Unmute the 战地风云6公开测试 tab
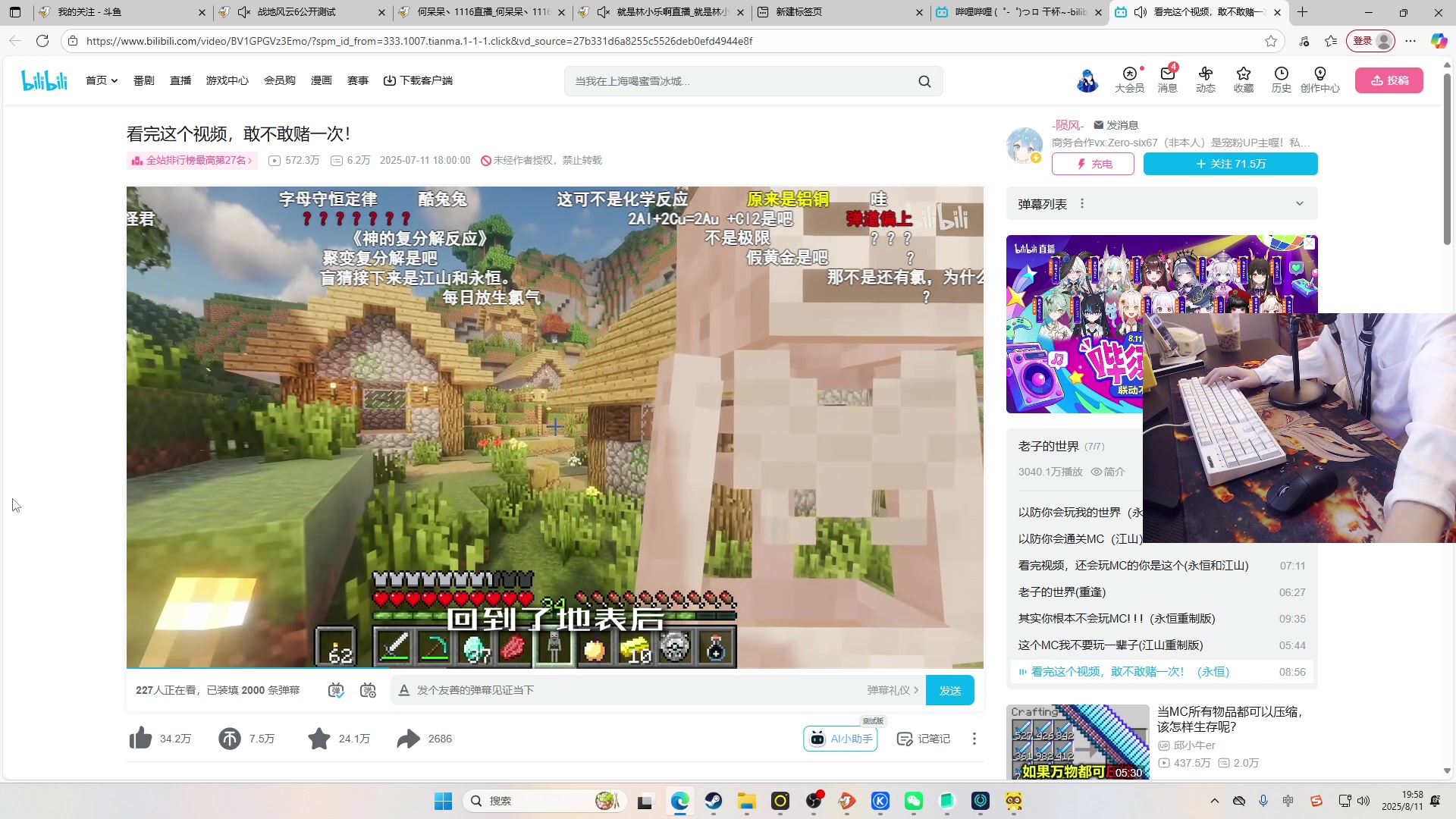Viewport: 1456px width, 819px height. (244, 12)
